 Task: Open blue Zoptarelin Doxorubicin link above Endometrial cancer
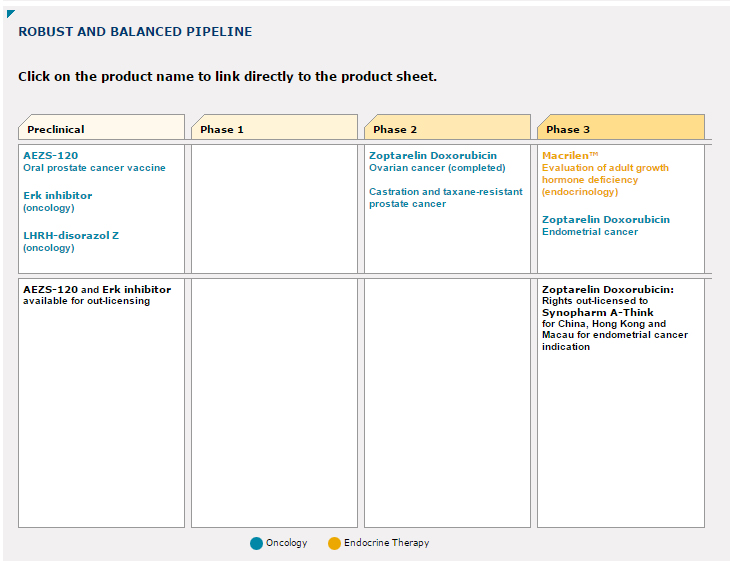605,220
